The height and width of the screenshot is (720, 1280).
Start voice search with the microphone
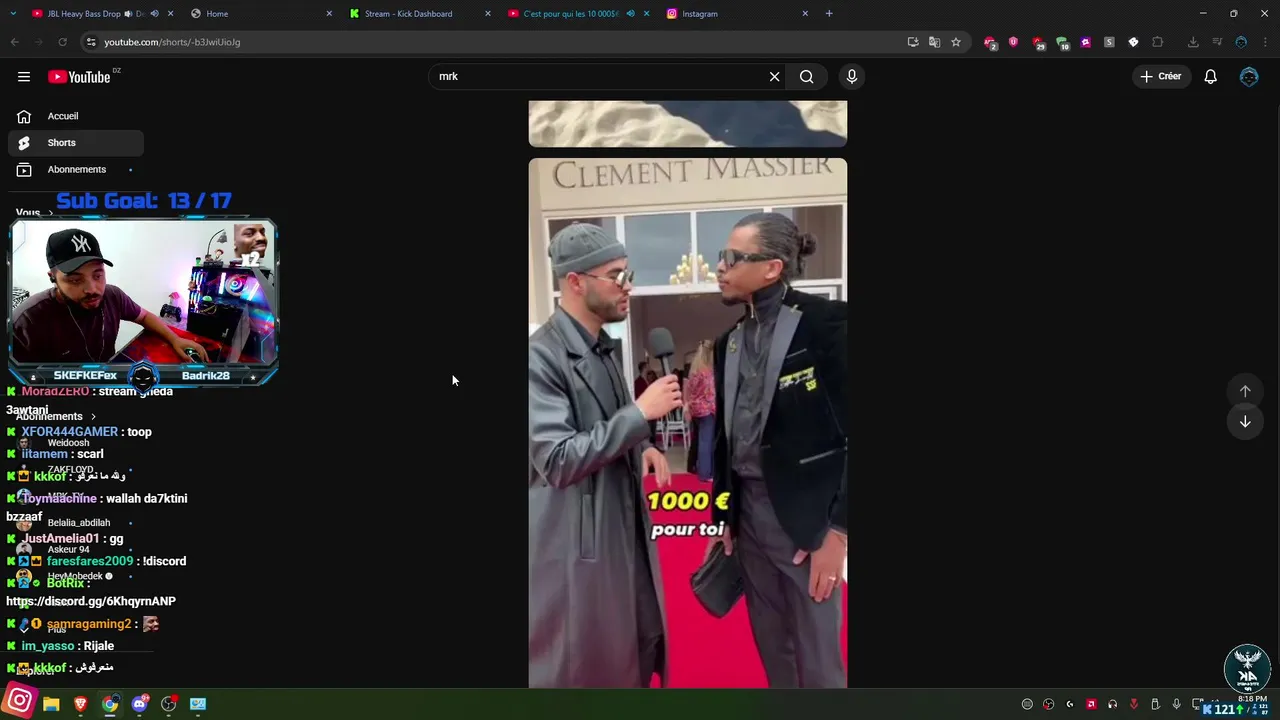click(x=852, y=77)
